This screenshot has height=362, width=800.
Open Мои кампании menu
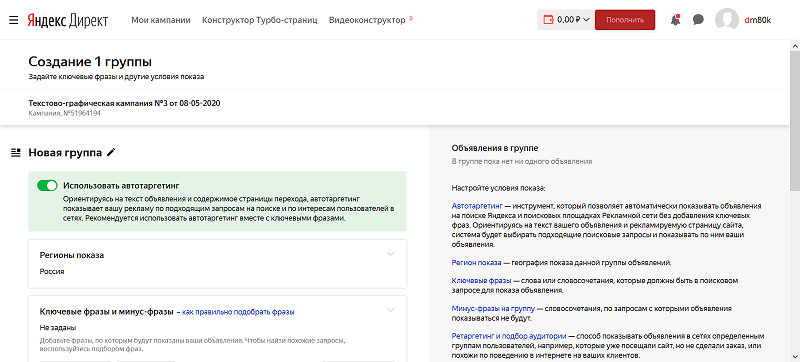coord(161,20)
